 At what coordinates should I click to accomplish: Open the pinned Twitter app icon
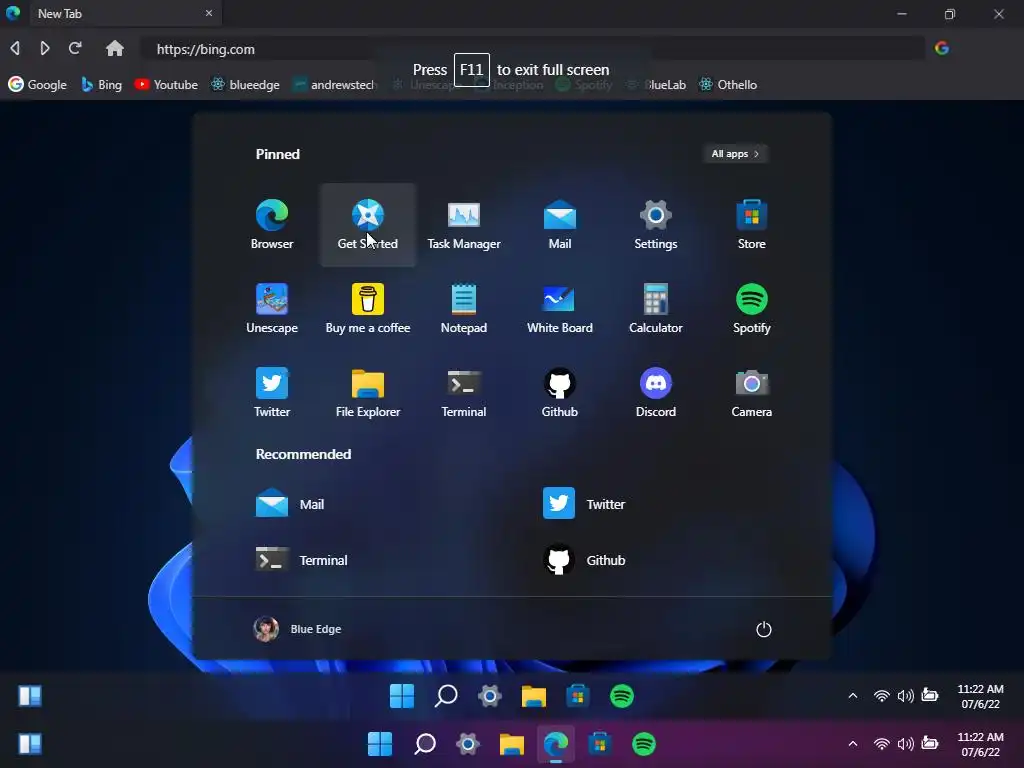[x=272, y=392]
